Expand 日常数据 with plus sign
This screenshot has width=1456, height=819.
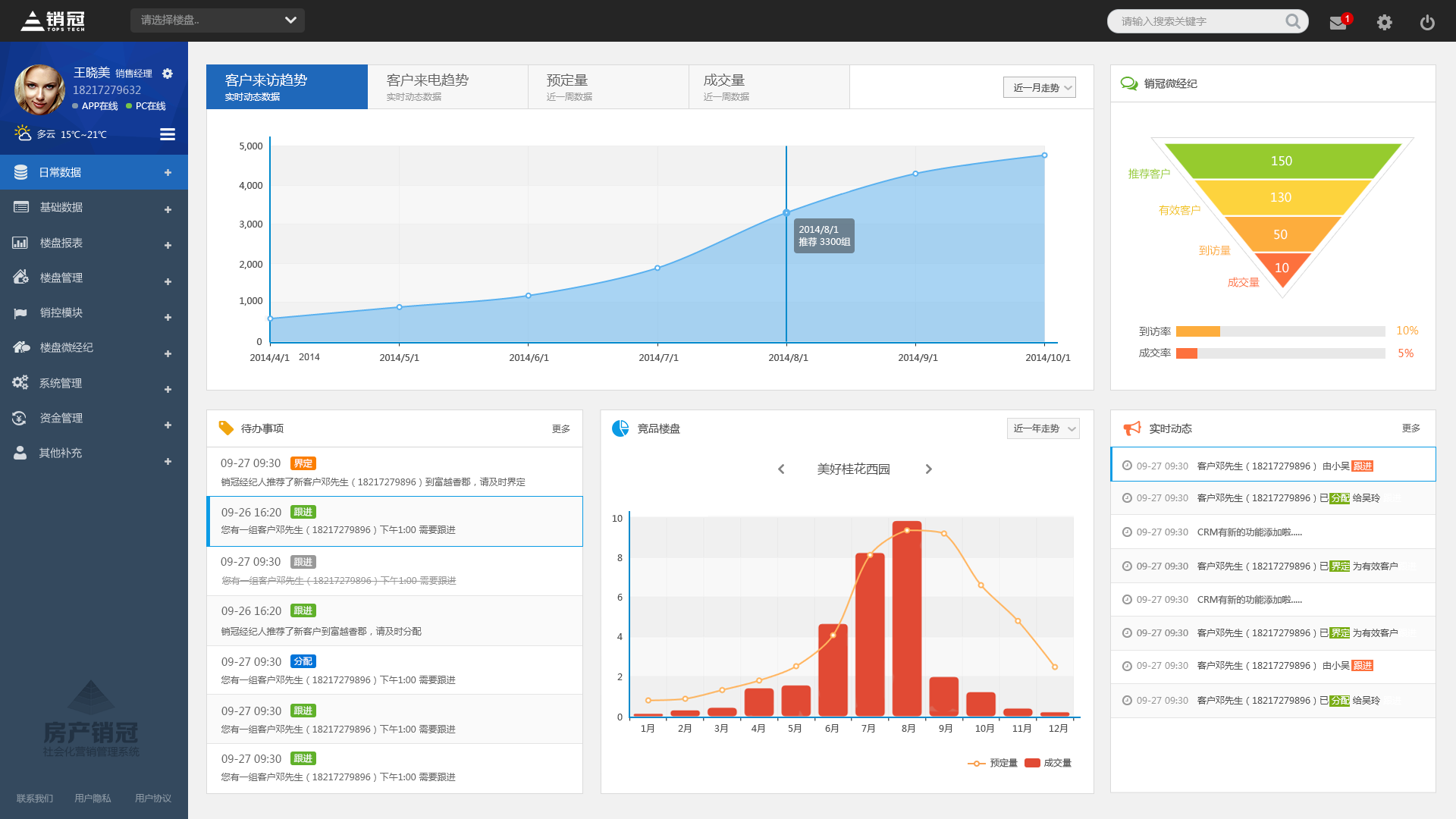[168, 173]
